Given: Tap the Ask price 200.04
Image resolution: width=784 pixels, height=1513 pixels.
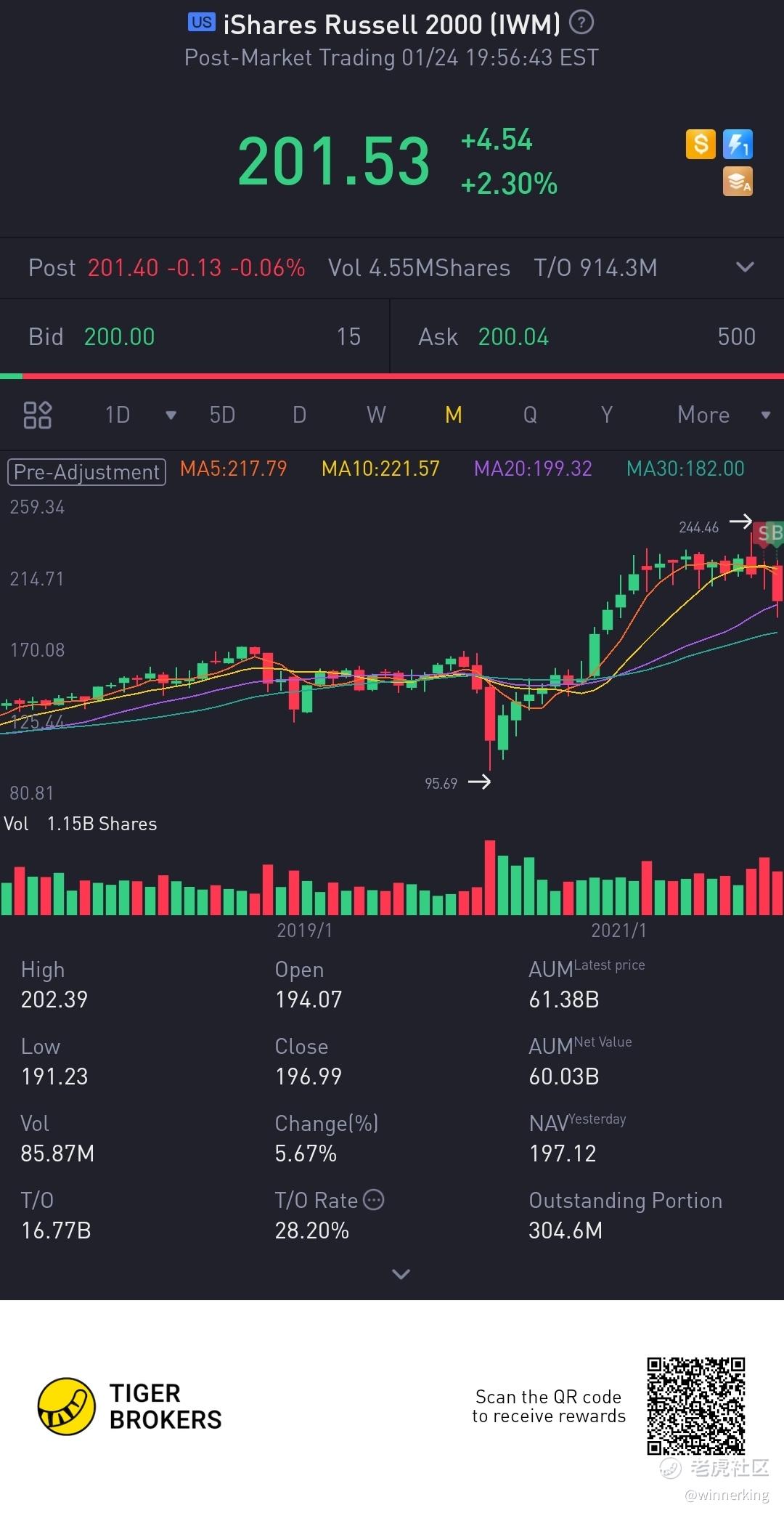Looking at the screenshot, I should (x=513, y=337).
